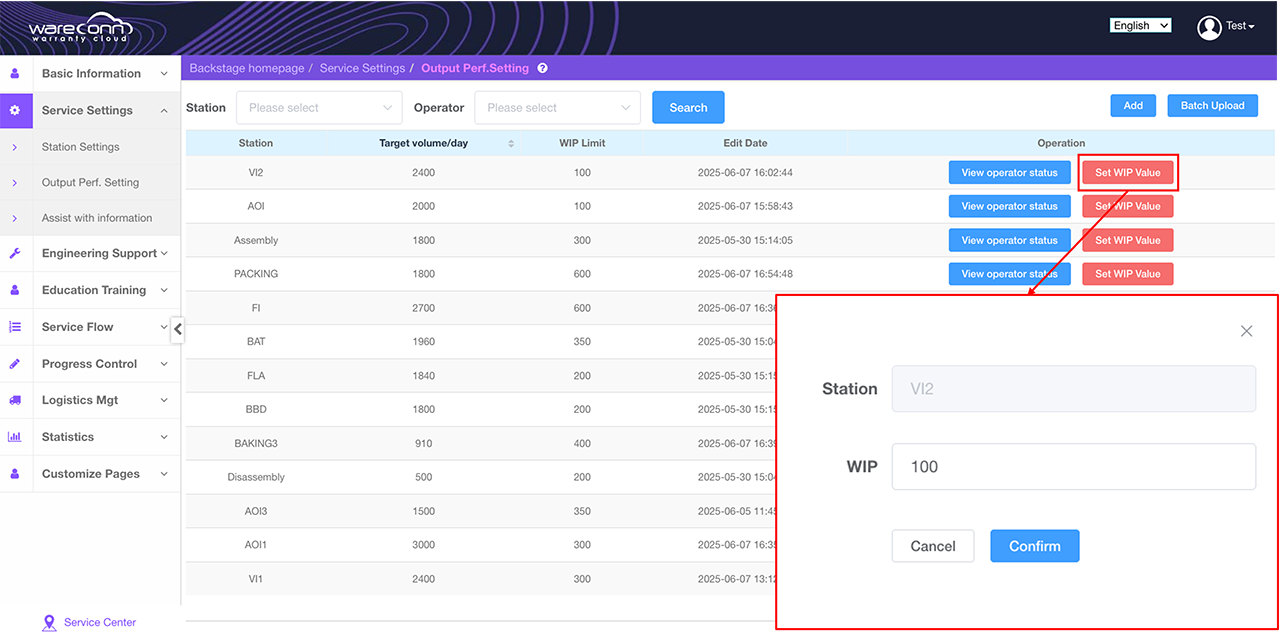Close the WIP dialog with X
The image size is (1280, 635).
[x=1246, y=331]
